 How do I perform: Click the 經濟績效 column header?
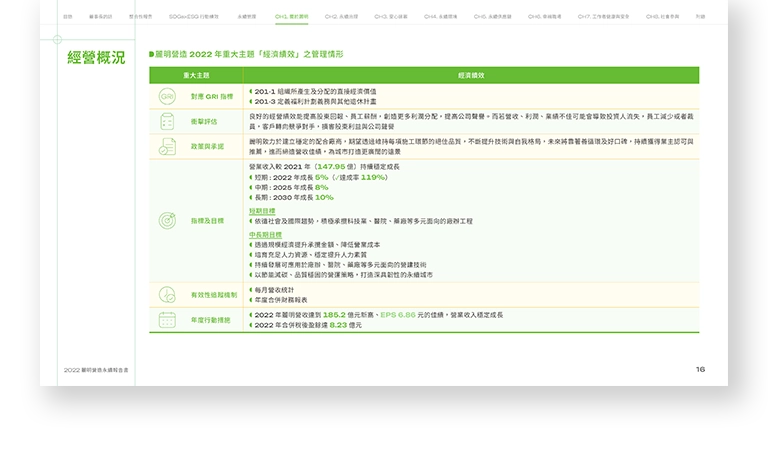click(x=471, y=75)
